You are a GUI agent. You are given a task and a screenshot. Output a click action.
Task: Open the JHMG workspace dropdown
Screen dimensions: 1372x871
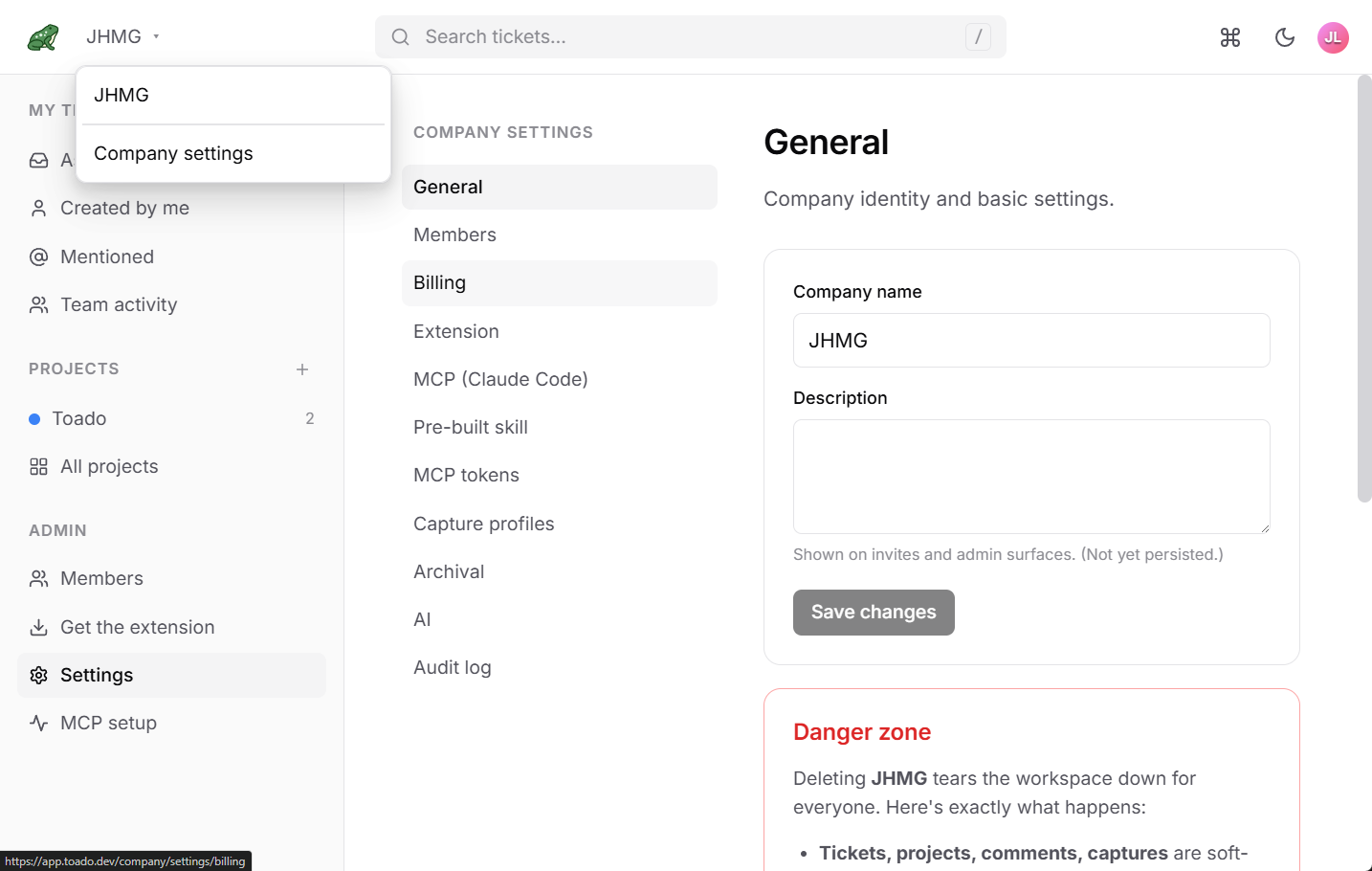(x=122, y=36)
